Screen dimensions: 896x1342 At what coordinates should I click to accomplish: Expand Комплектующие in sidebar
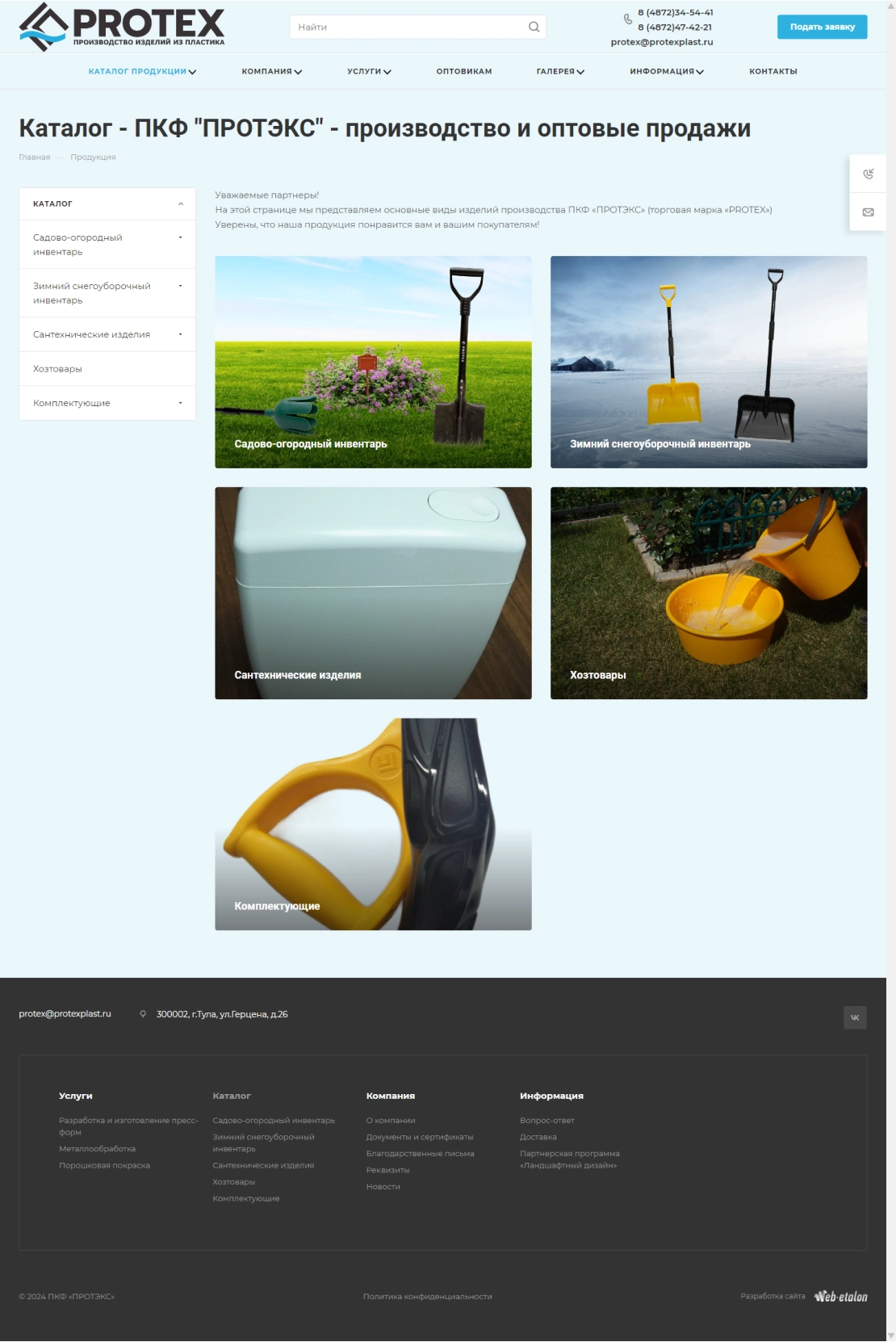click(x=181, y=403)
